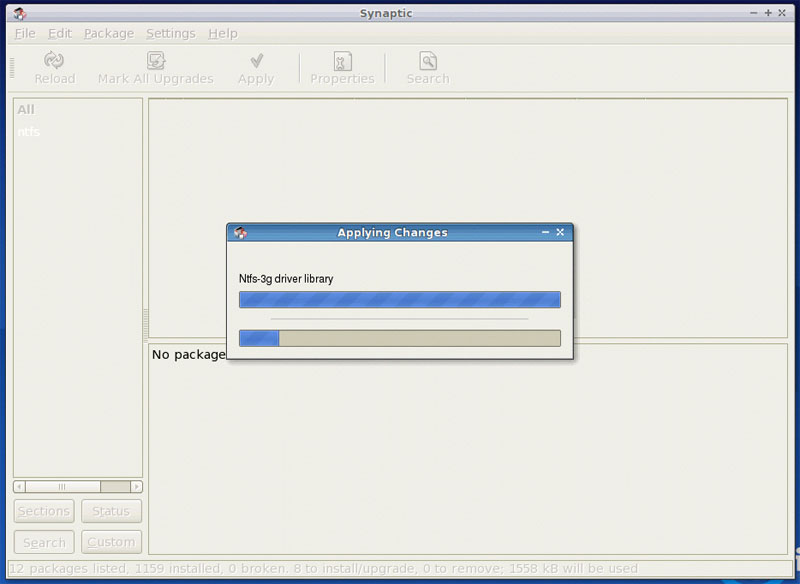Select the All entry in filter list
The width and height of the screenshot is (800, 584).
(x=26, y=110)
